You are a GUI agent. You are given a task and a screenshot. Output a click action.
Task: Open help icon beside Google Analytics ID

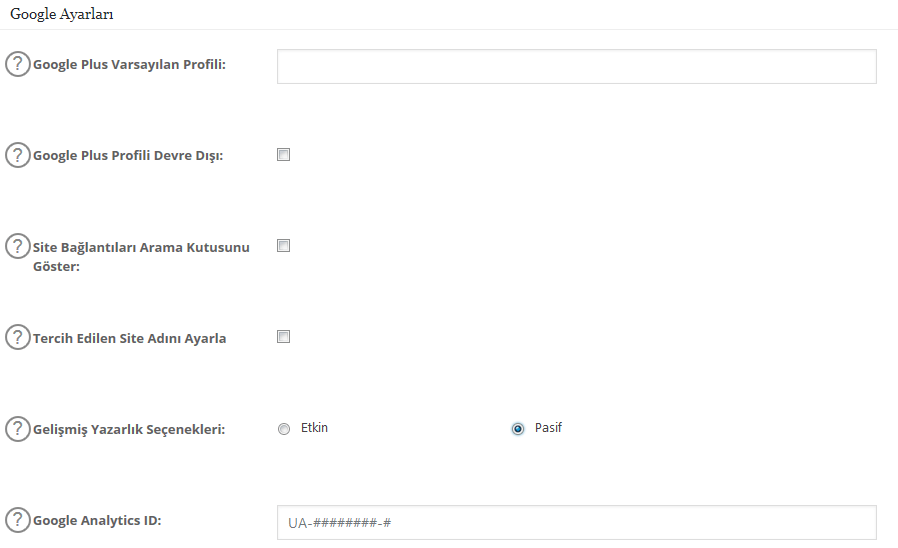(18, 519)
